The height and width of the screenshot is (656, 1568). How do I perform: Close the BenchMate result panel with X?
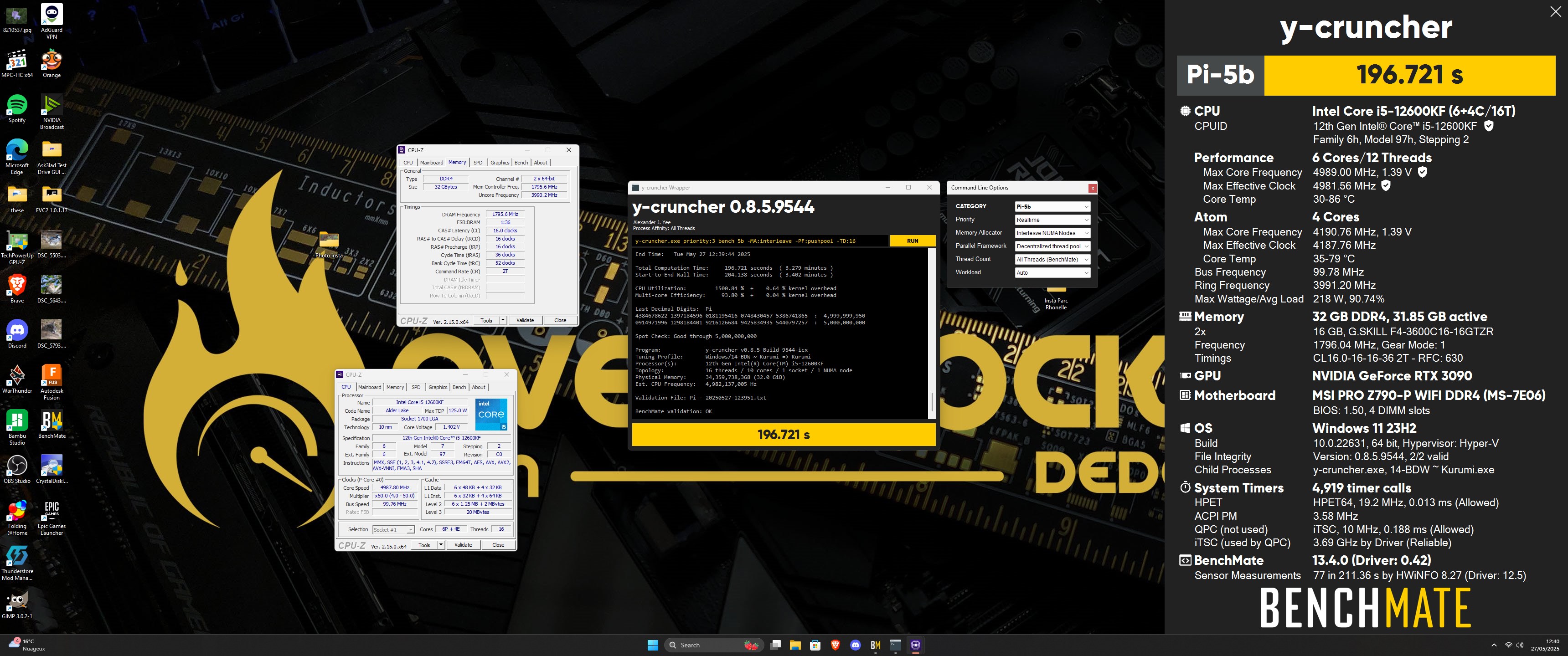tap(1555, 11)
